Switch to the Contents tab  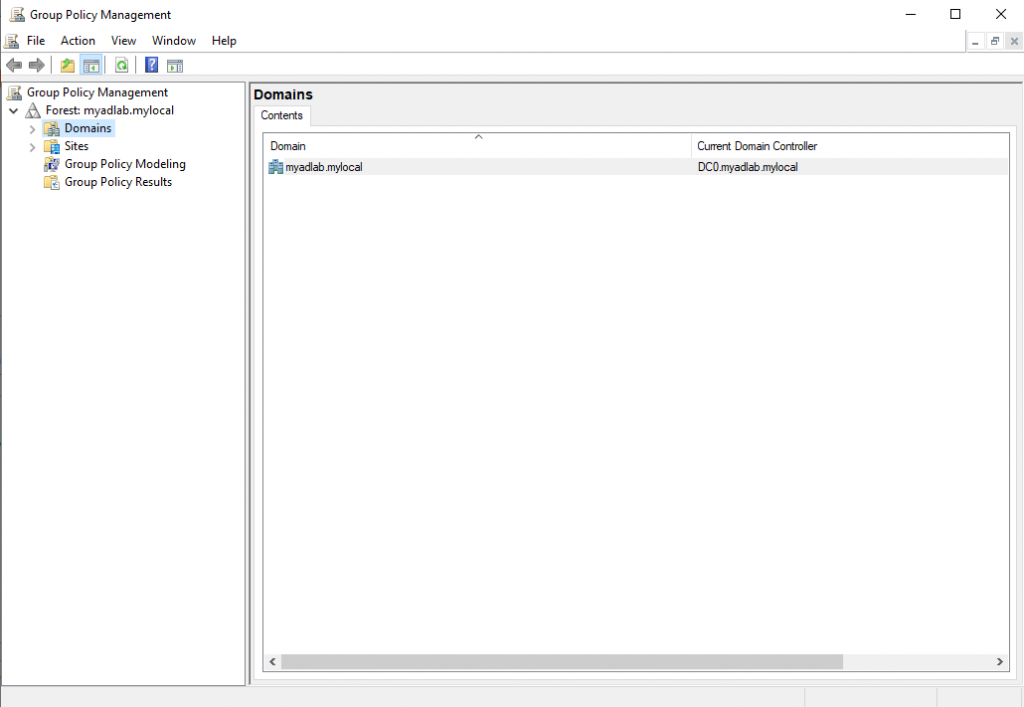point(281,115)
